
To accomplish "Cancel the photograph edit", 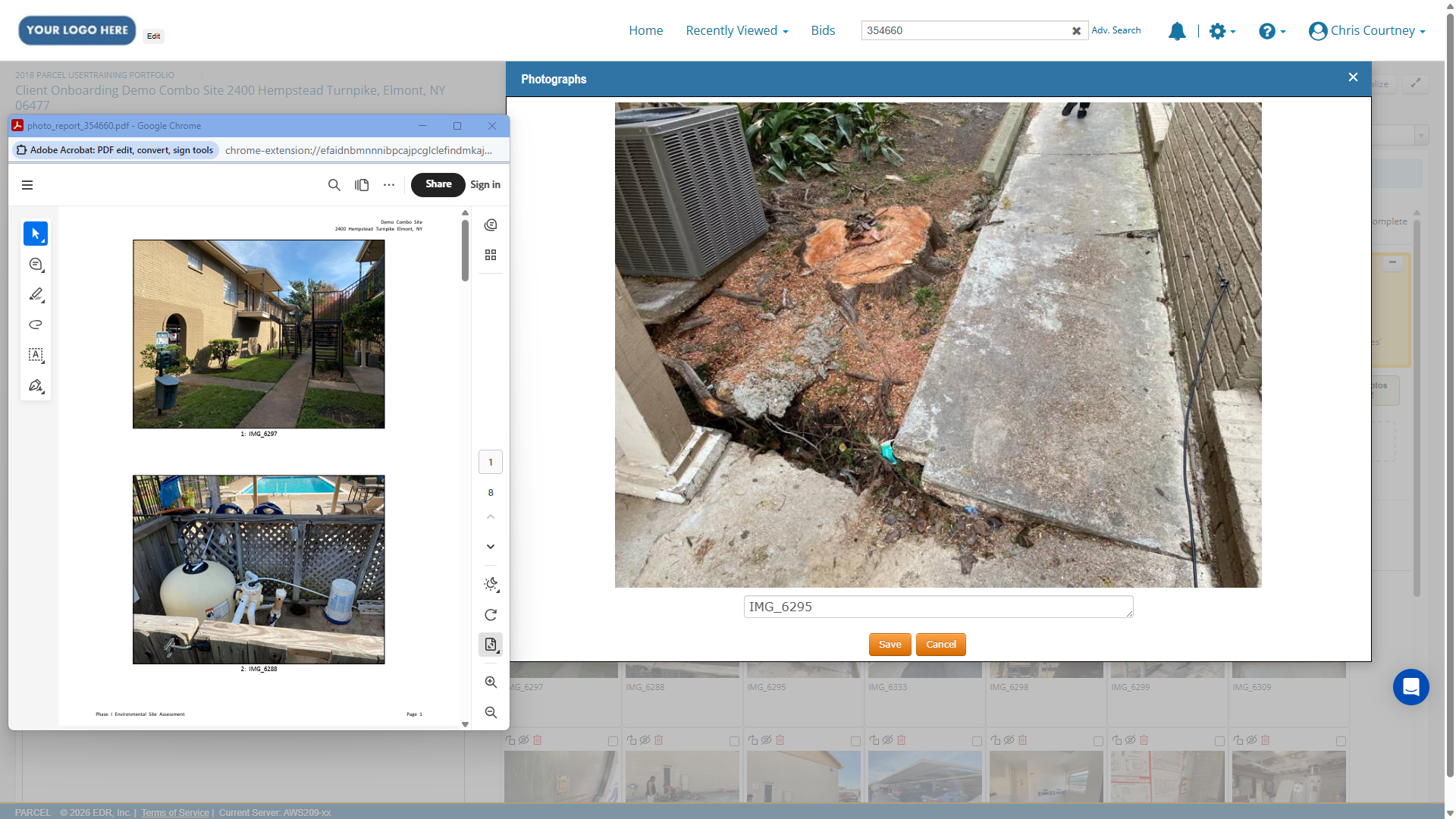I will pyautogui.click(x=940, y=645).
